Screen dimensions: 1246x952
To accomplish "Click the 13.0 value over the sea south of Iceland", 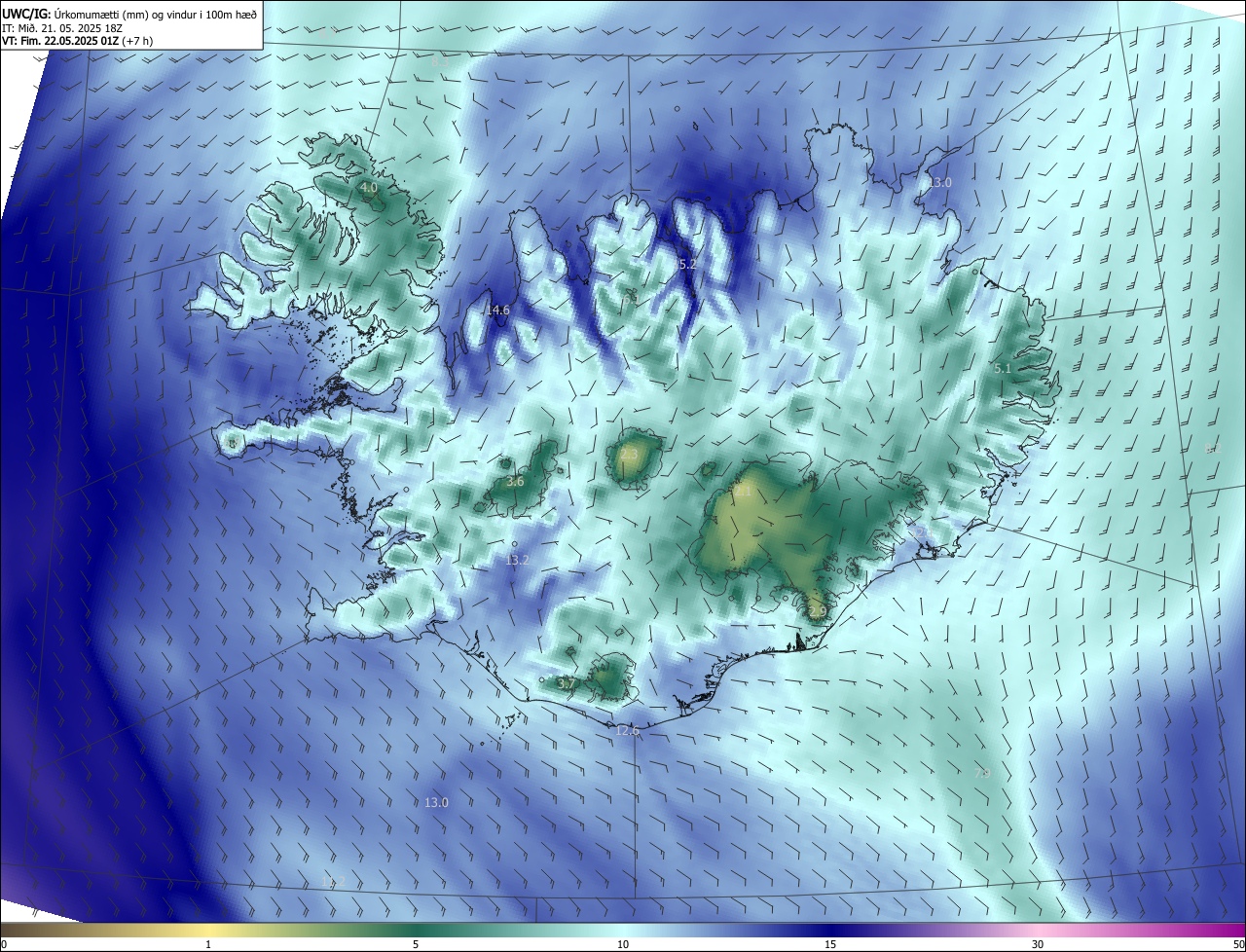I will click(x=436, y=802).
